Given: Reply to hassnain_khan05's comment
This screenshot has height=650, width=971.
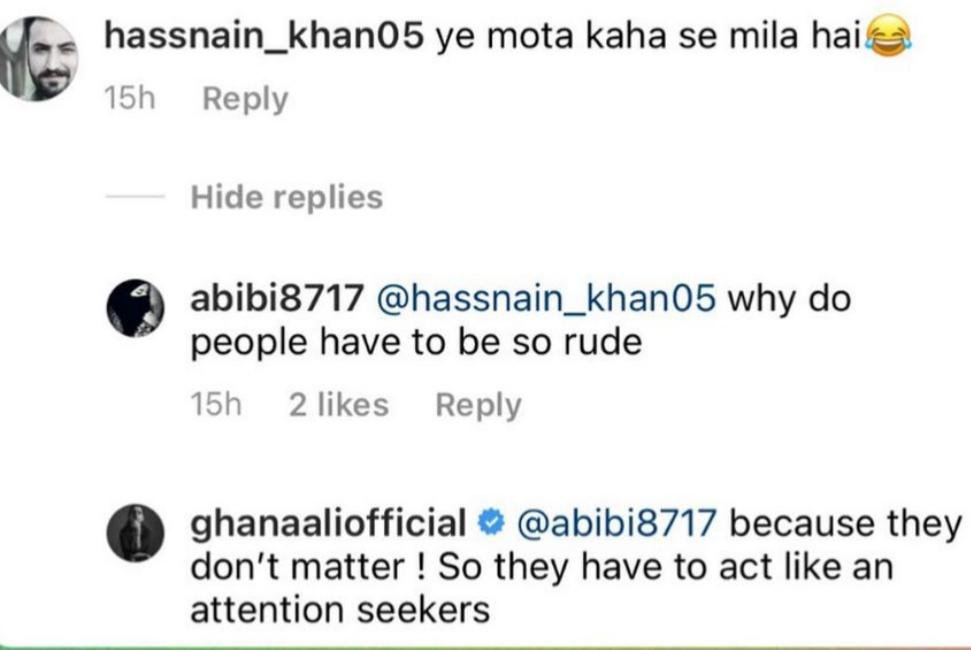Looking at the screenshot, I should 245,99.
